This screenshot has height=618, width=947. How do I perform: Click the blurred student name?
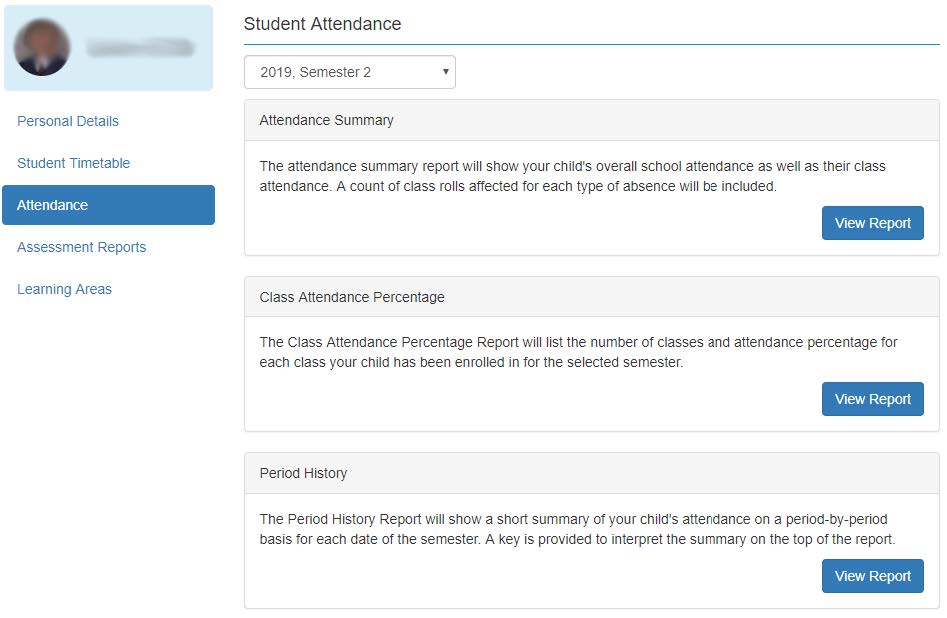tap(139, 48)
